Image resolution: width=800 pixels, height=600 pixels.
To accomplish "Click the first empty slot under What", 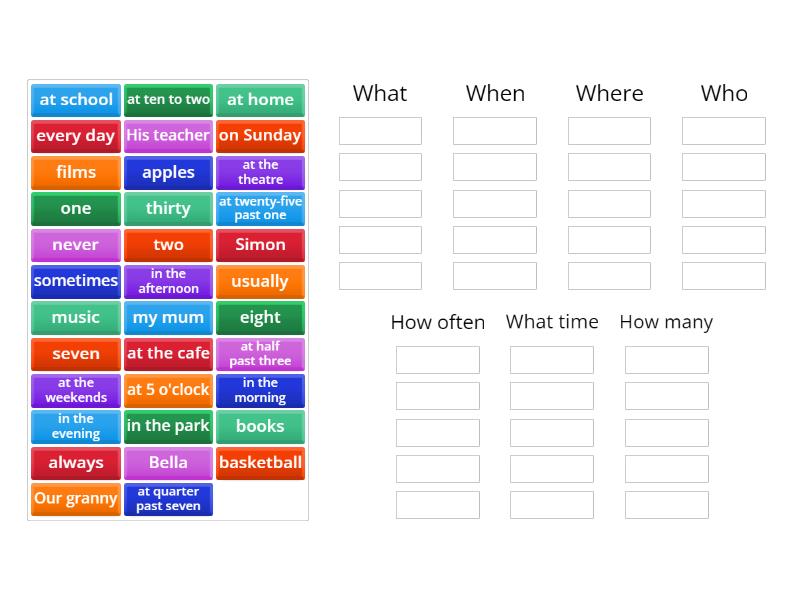I will (x=380, y=130).
